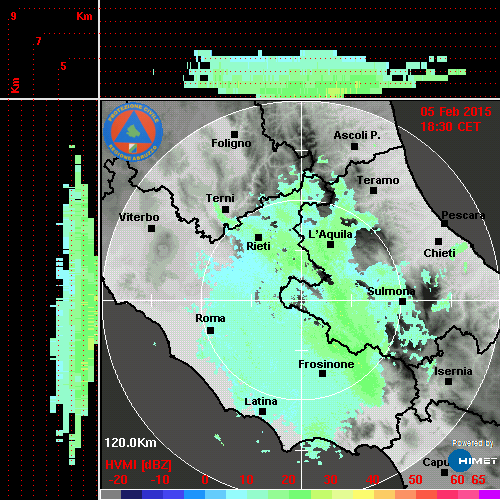The width and height of the screenshot is (500, 500).
Task: Click the 05 Feb 2015 date text
Action: (x=456, y=112)
